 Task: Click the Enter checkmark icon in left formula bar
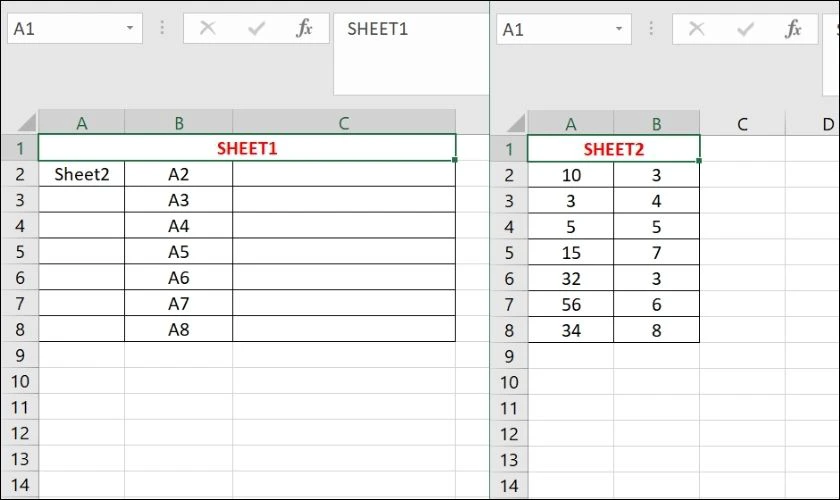(x=257, y=28)
